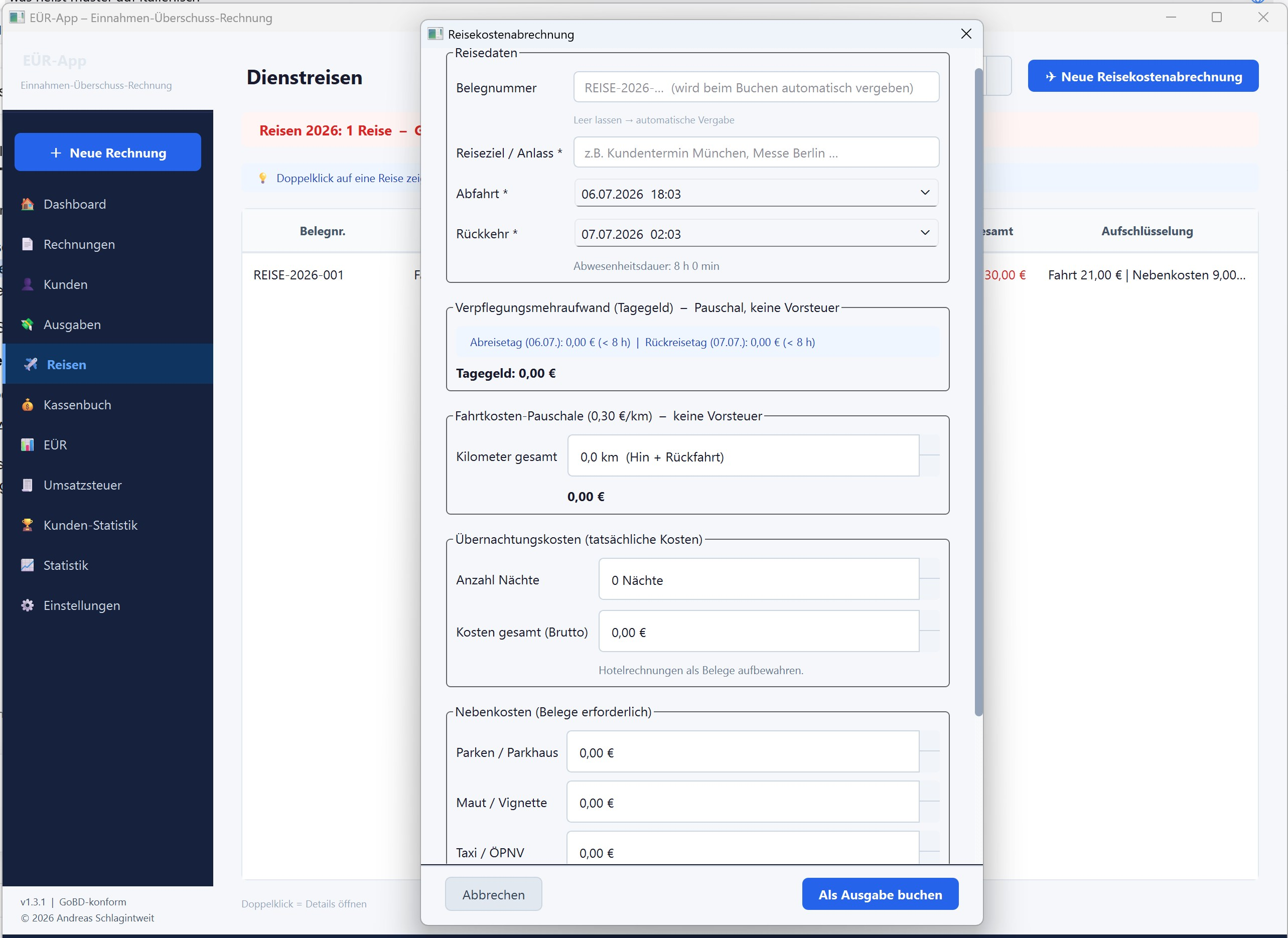
Task: Click the Reisekostenabrechnung dialog title icon
Action: 436,34
